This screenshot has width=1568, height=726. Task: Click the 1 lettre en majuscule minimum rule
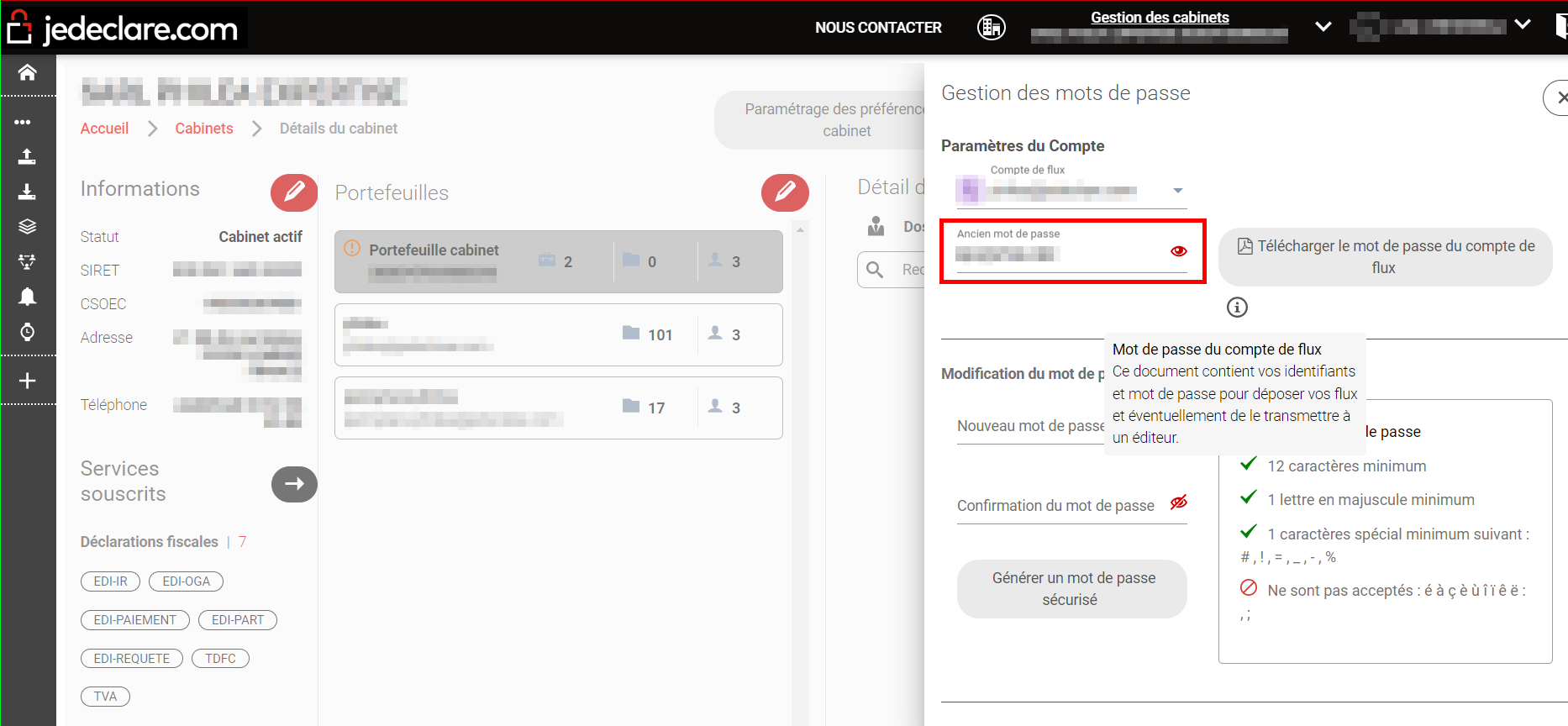click(1371, 500)
